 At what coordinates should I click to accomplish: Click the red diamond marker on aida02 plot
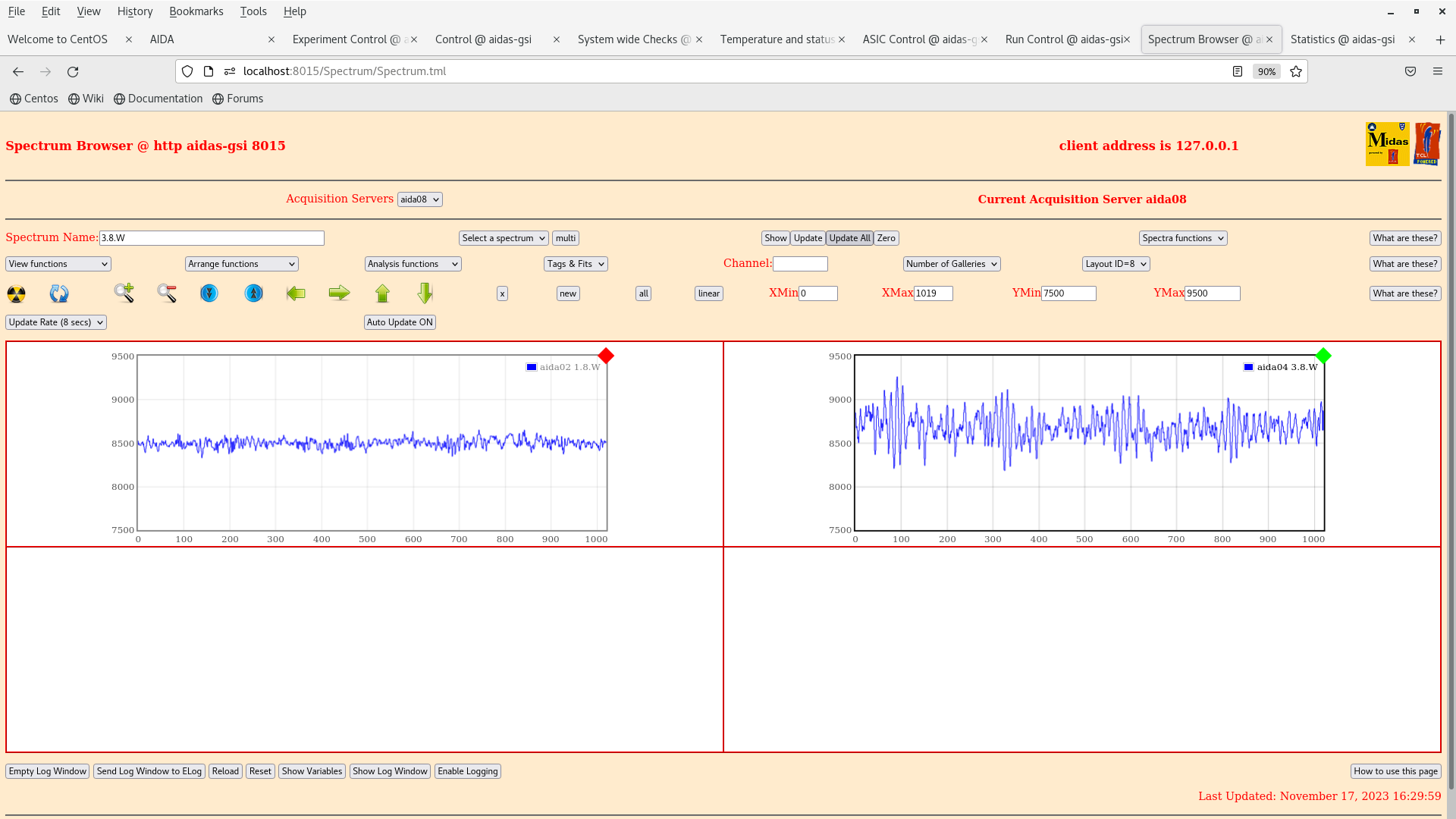click(x=605, y=356)
